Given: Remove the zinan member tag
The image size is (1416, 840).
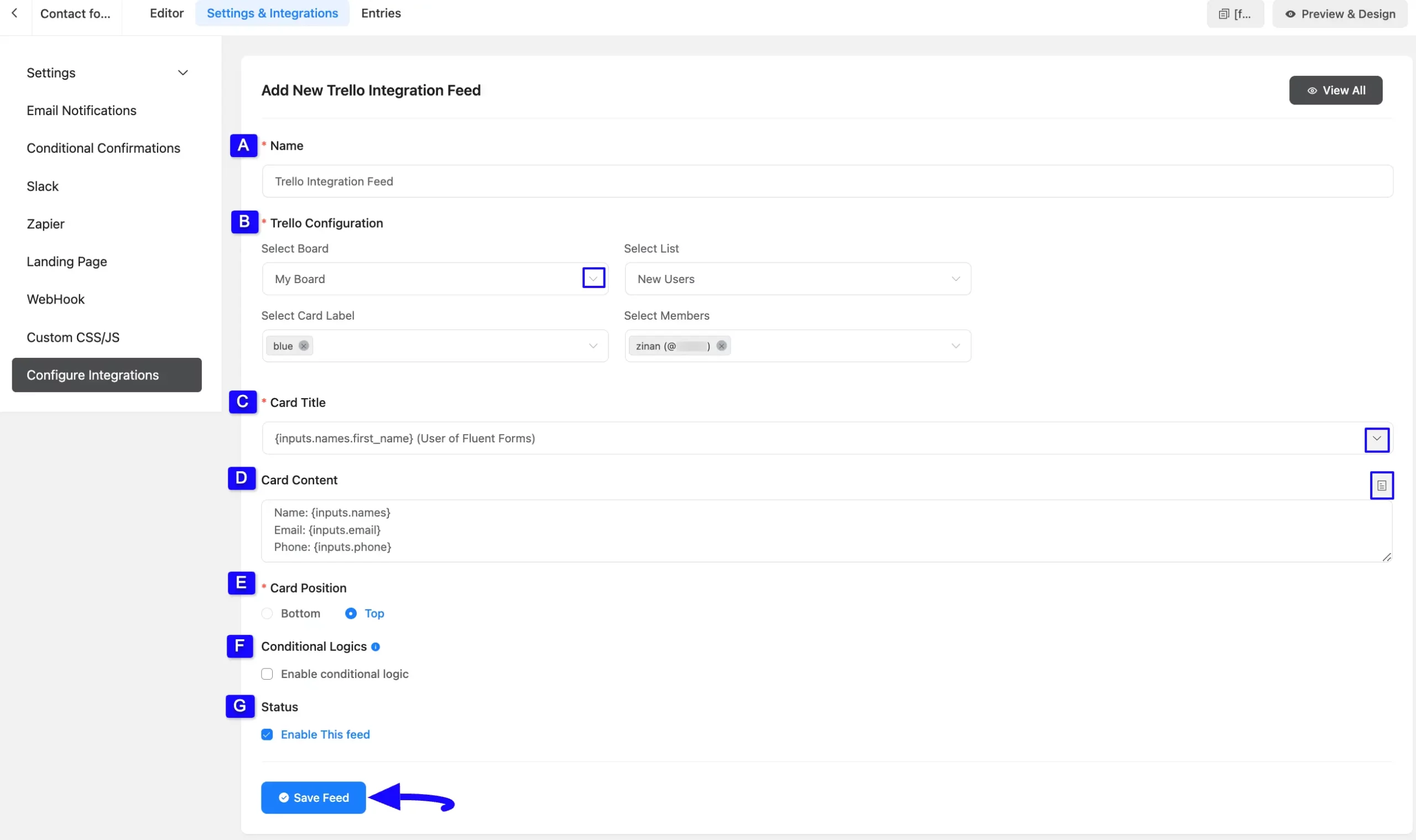Looking at the screenshot, I should [721, 346].
